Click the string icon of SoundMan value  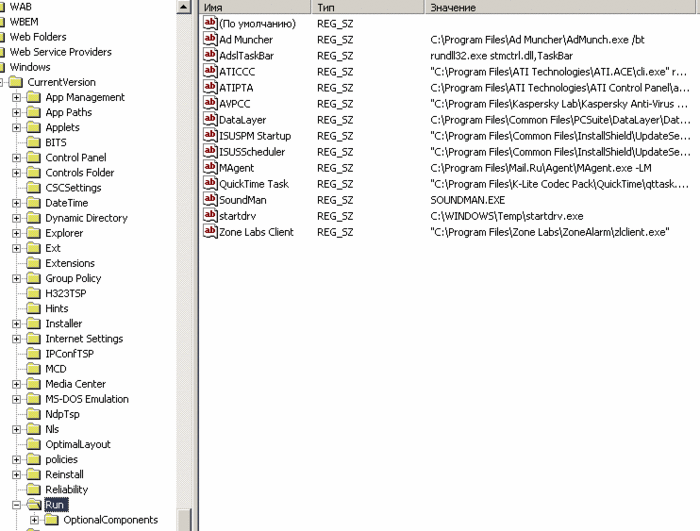pyautogui.click(x=210, y=200)
